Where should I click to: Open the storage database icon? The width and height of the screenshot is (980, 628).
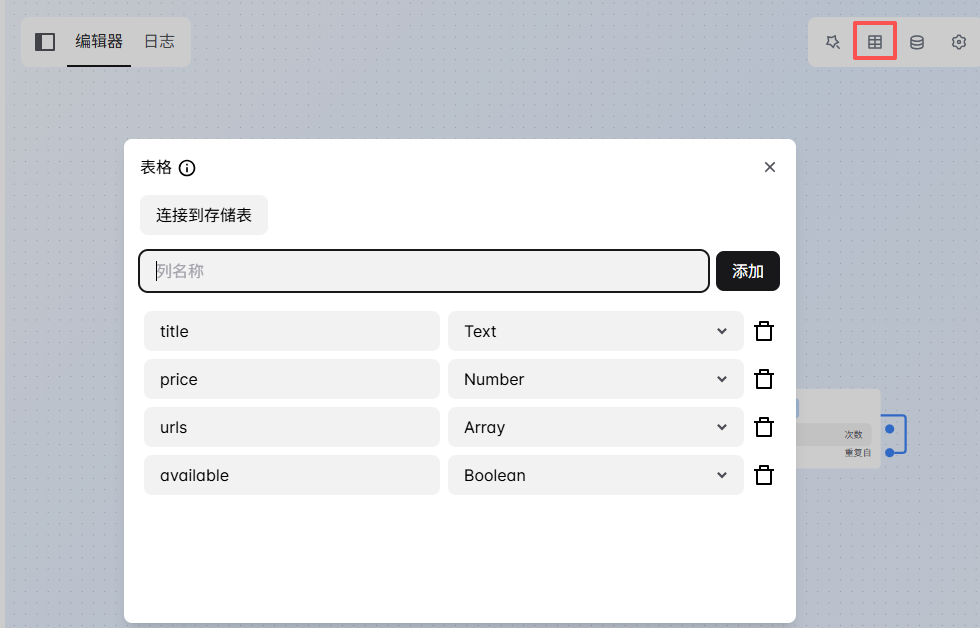(x=917, y=42)
